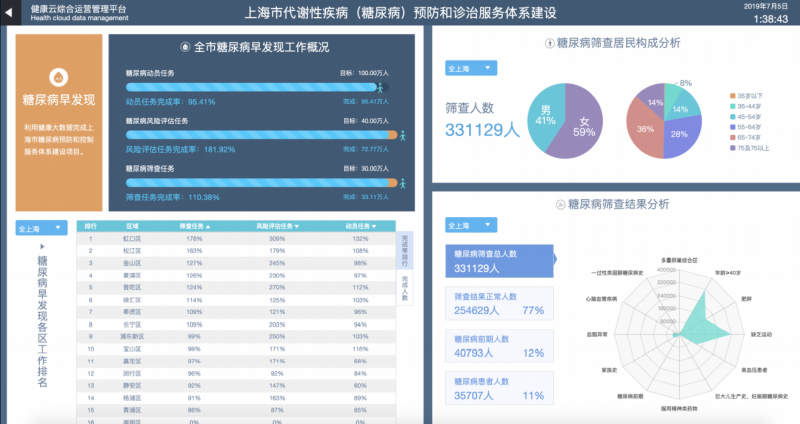This screenshot has width=800, height=424.
Task: Select the 糖尿病前期人数 40793人 card
Action: coord(497,346)
